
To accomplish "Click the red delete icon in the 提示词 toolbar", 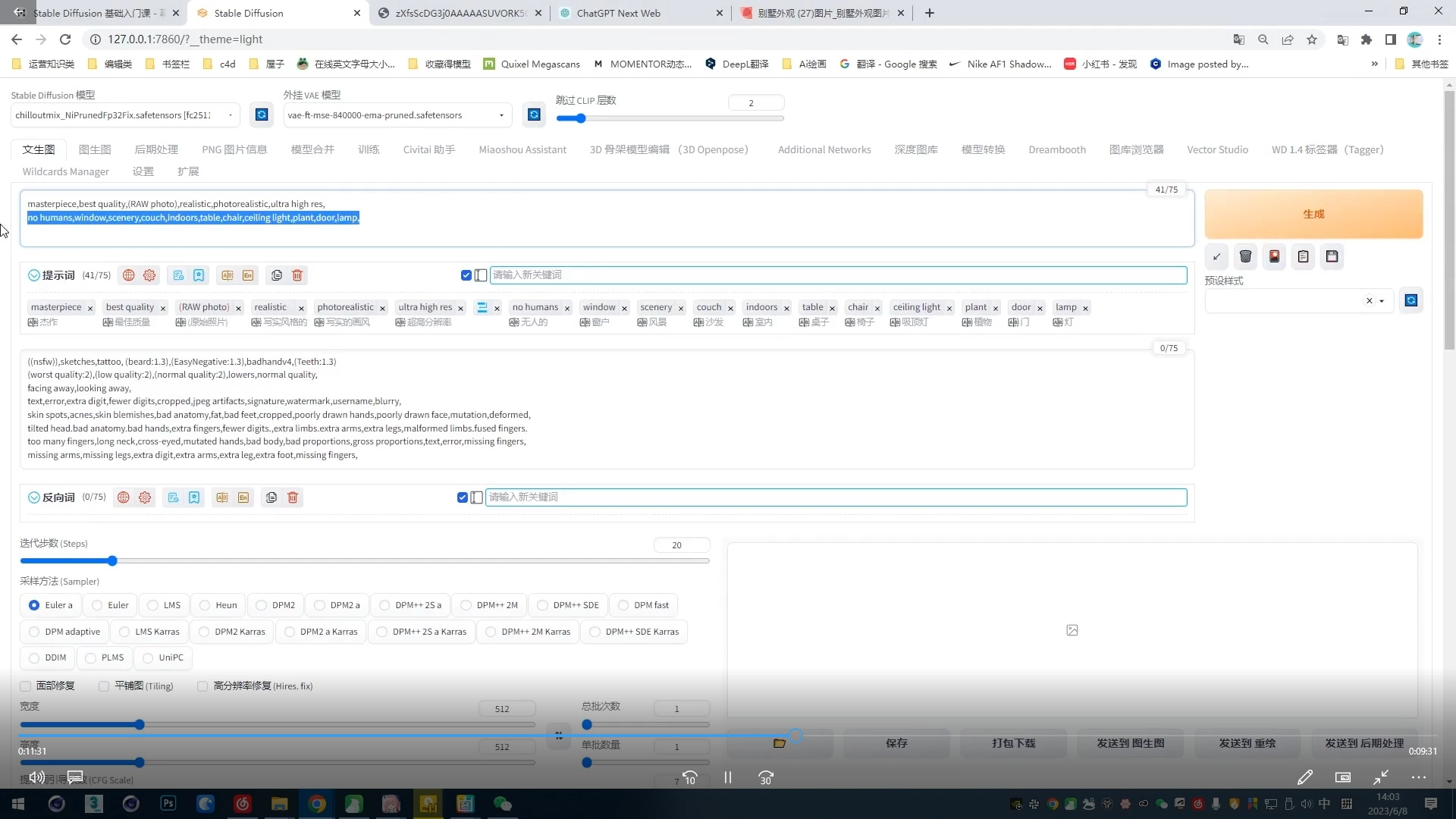I will (x=297, y=275).
